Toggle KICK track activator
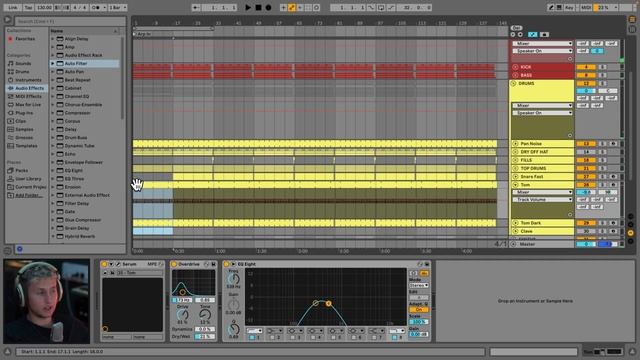640x360 pixels. [586, 67]
